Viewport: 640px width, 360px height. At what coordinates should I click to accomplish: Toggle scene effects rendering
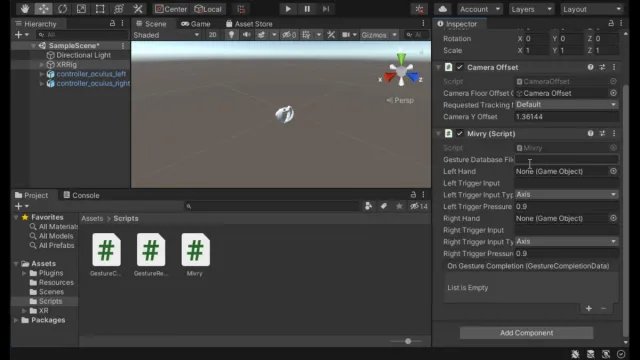click(x=261, y=35)
